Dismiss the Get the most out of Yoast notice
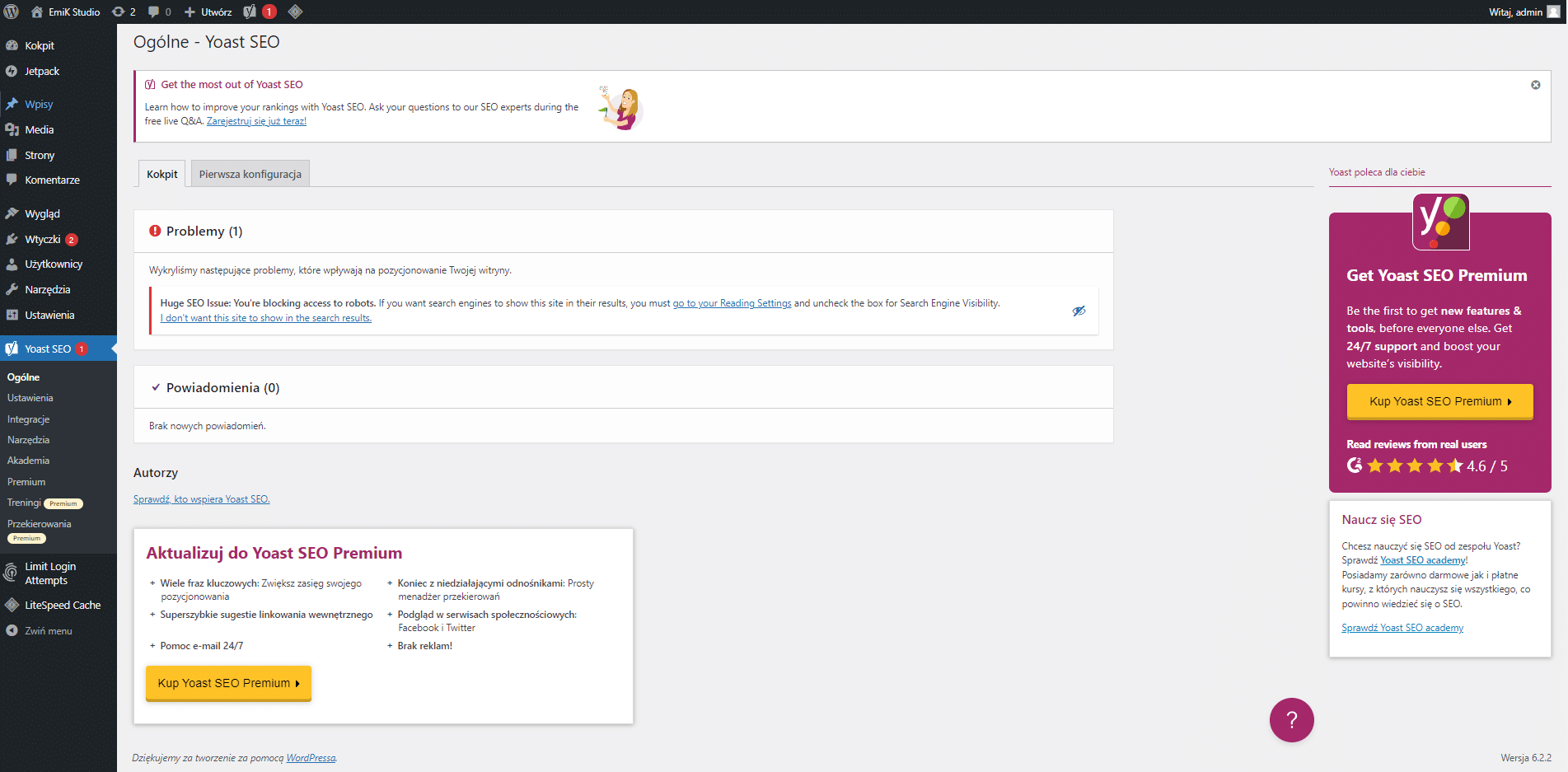 click(1536, 85)
